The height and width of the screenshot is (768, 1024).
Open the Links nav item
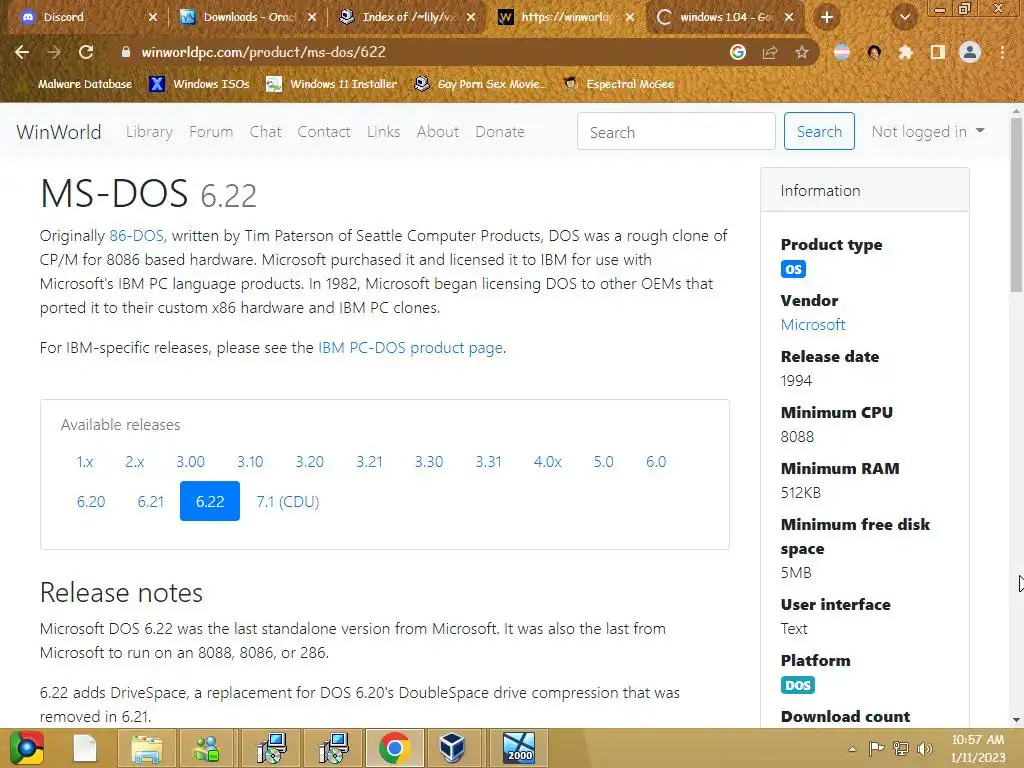click(383, 132)
